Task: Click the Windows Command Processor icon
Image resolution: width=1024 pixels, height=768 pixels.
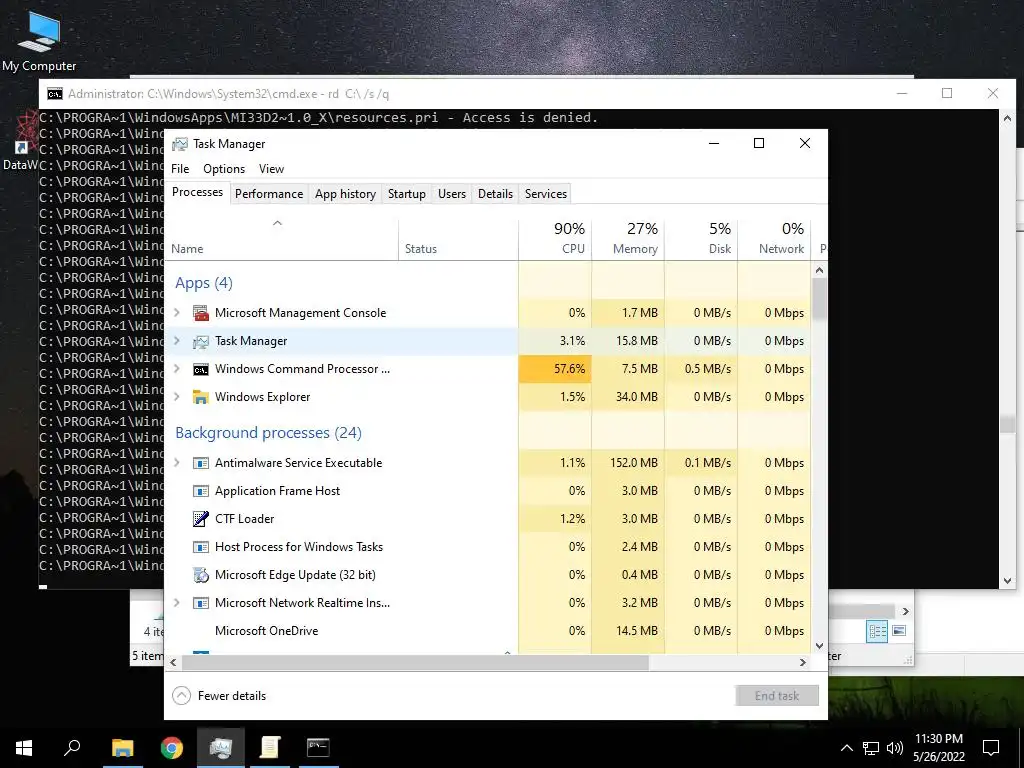Action: pos(200,369)
